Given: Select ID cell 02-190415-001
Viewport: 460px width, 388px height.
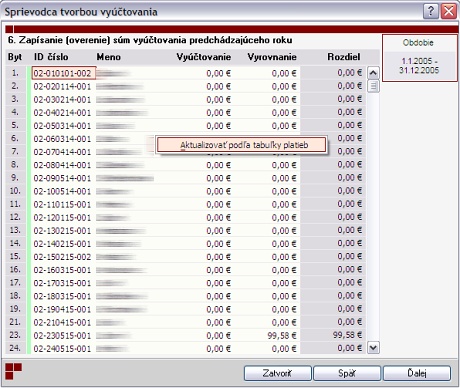Looking at the screenshot, I should [x=62, y=309].
